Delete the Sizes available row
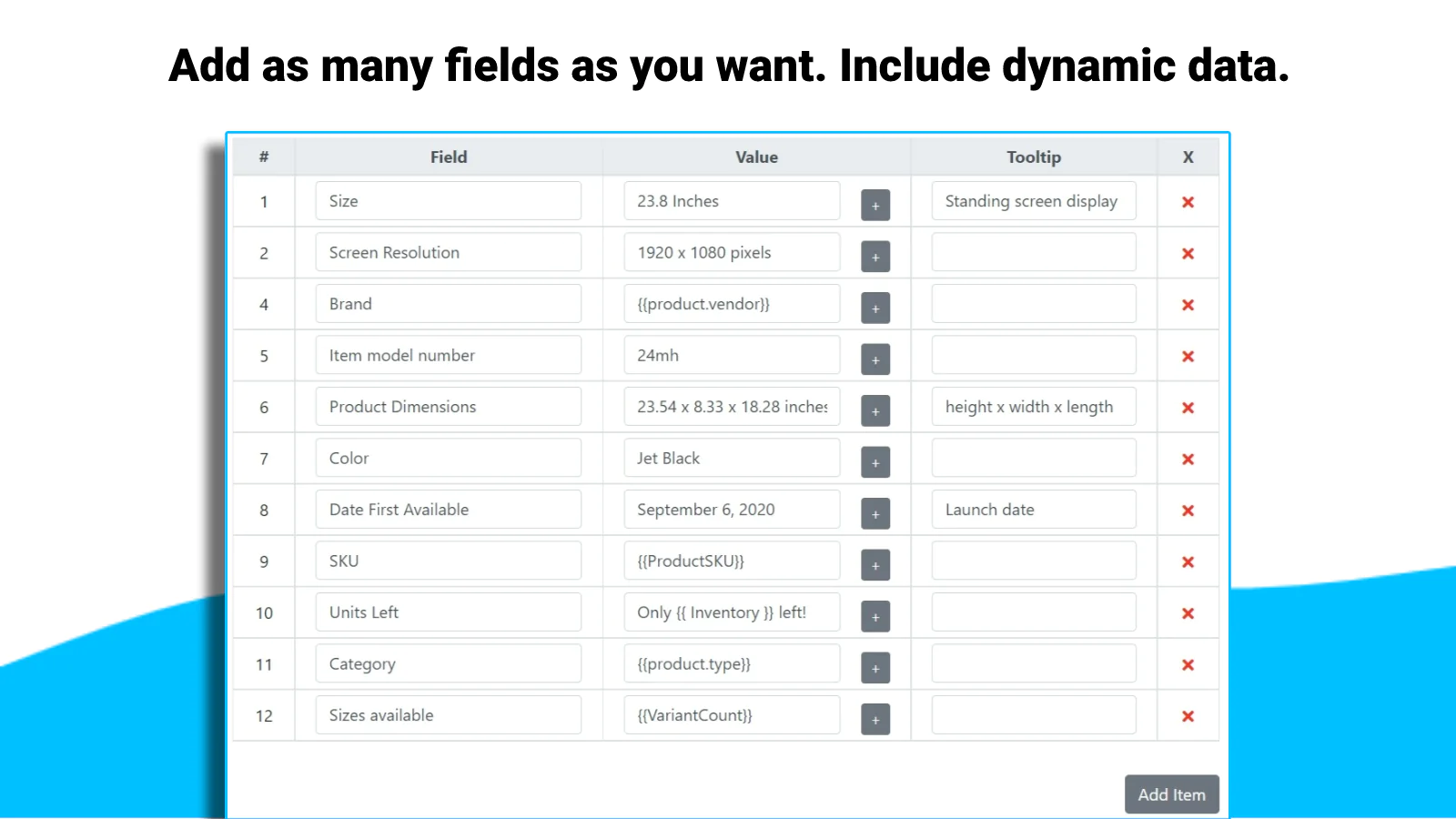Viewport: 1456px width, 819px height. coord(1188,716)
